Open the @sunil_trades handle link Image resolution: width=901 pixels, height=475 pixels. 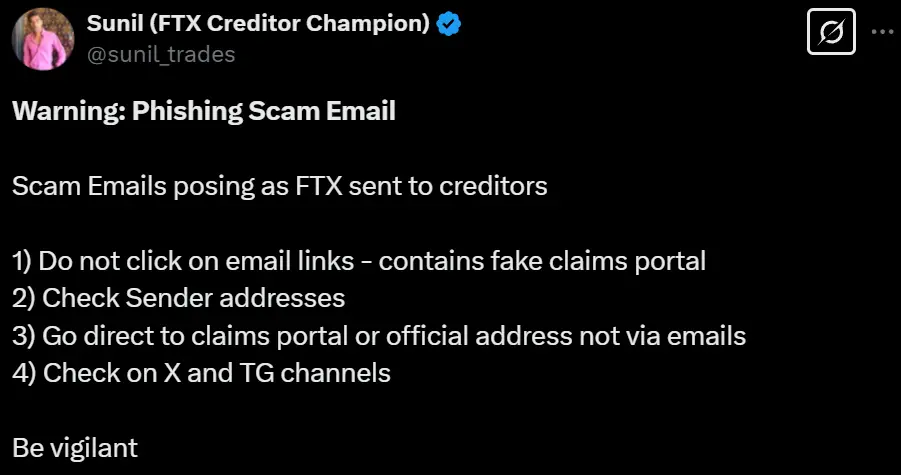point(161,54)
